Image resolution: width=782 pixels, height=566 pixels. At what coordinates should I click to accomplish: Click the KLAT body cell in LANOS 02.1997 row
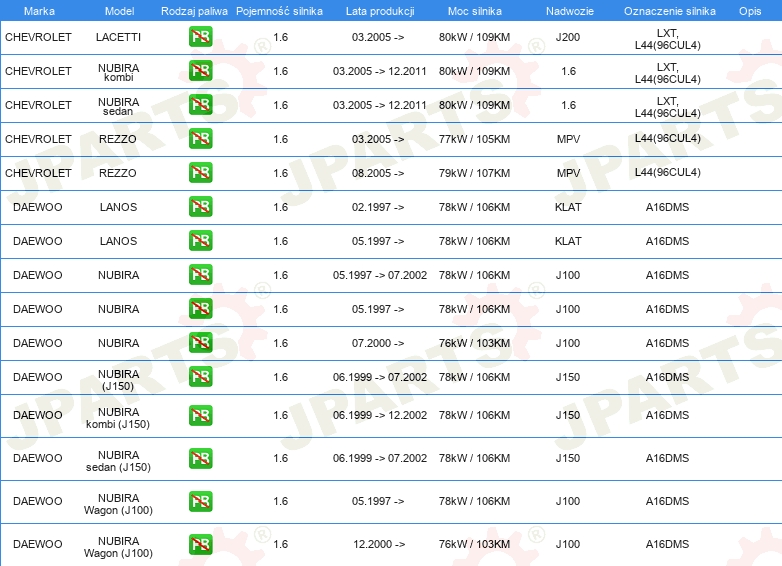tap(568, 207)
